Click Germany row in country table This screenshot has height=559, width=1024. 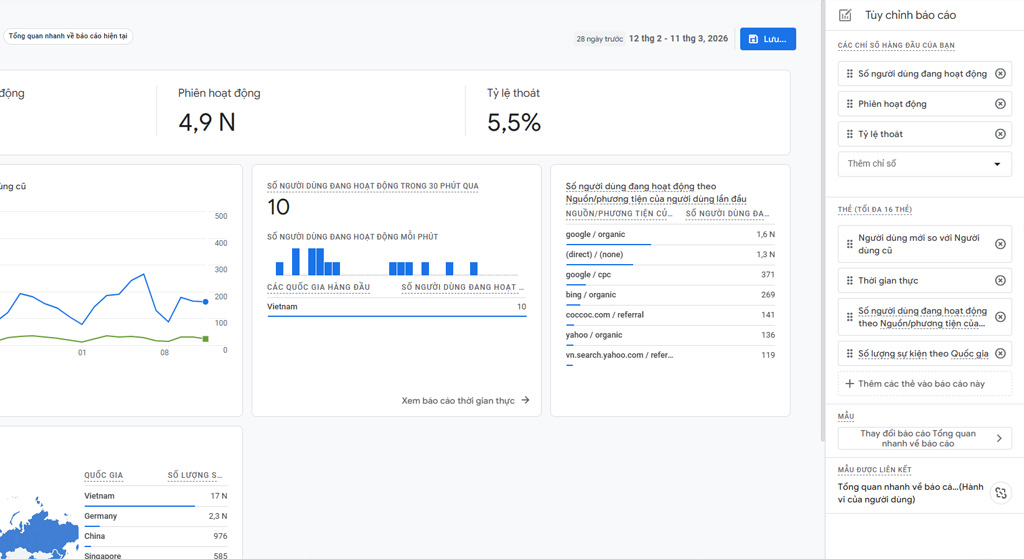point(155,517)
